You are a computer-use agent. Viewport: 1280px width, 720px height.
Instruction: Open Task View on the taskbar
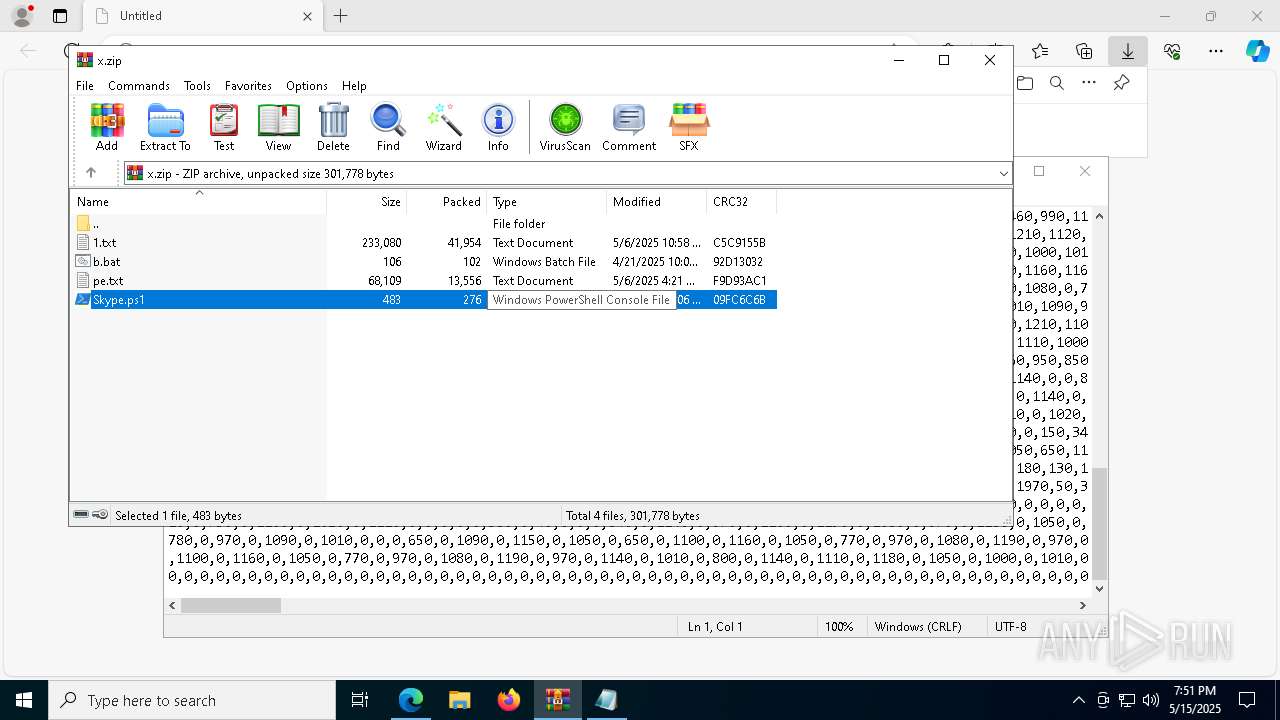[360, 700]
